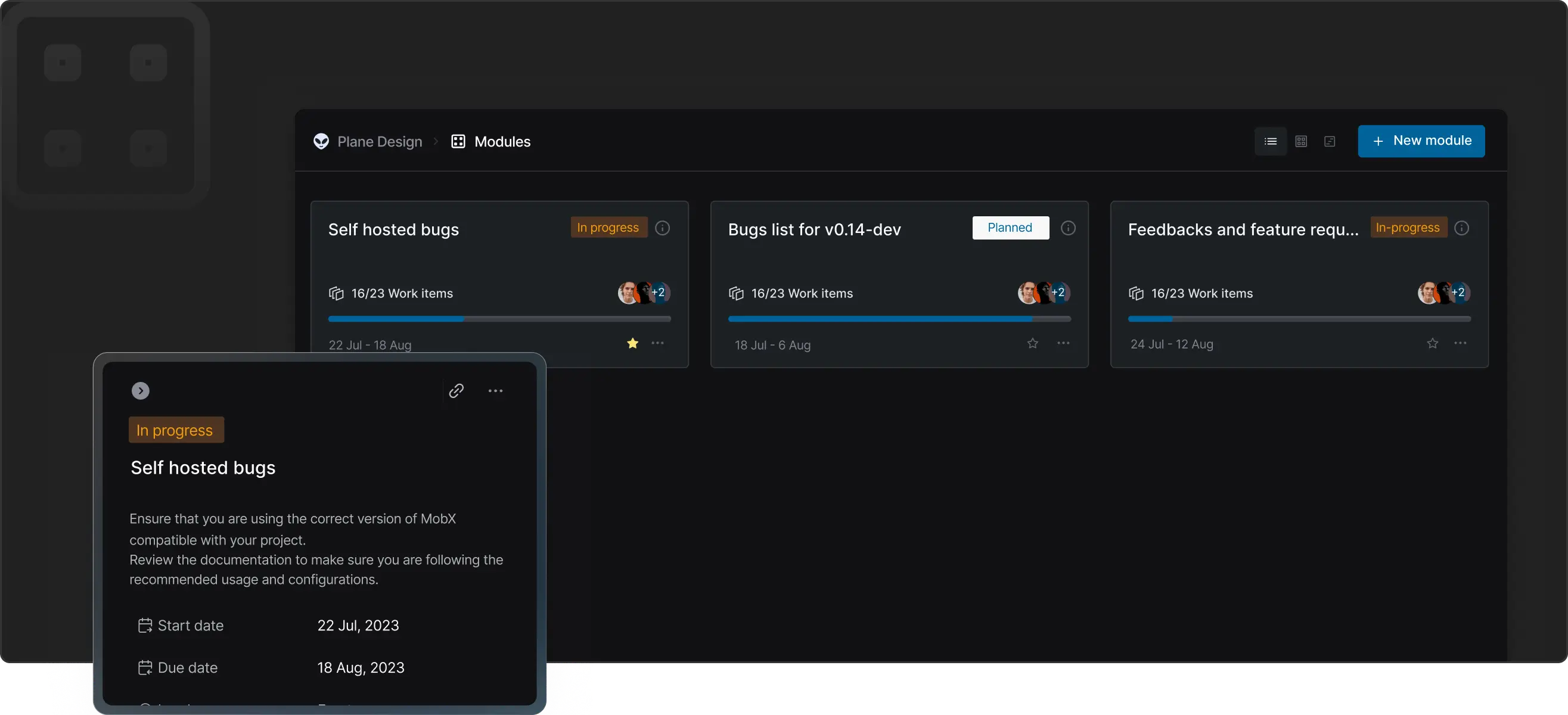Image resolution: width=1568 pixels, height=715 pixels.
Task: Switch to grid layout view
Action: point(1301,141)
